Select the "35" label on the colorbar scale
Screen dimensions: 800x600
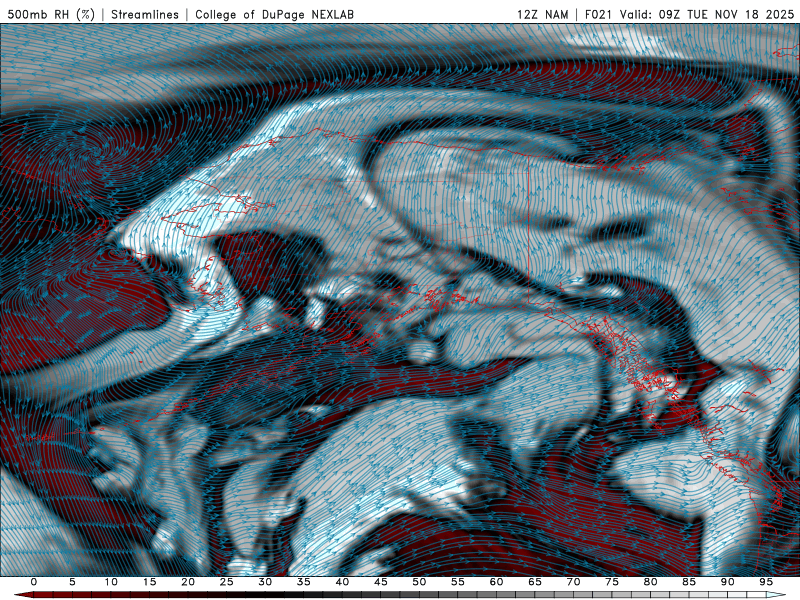(304, 582)
